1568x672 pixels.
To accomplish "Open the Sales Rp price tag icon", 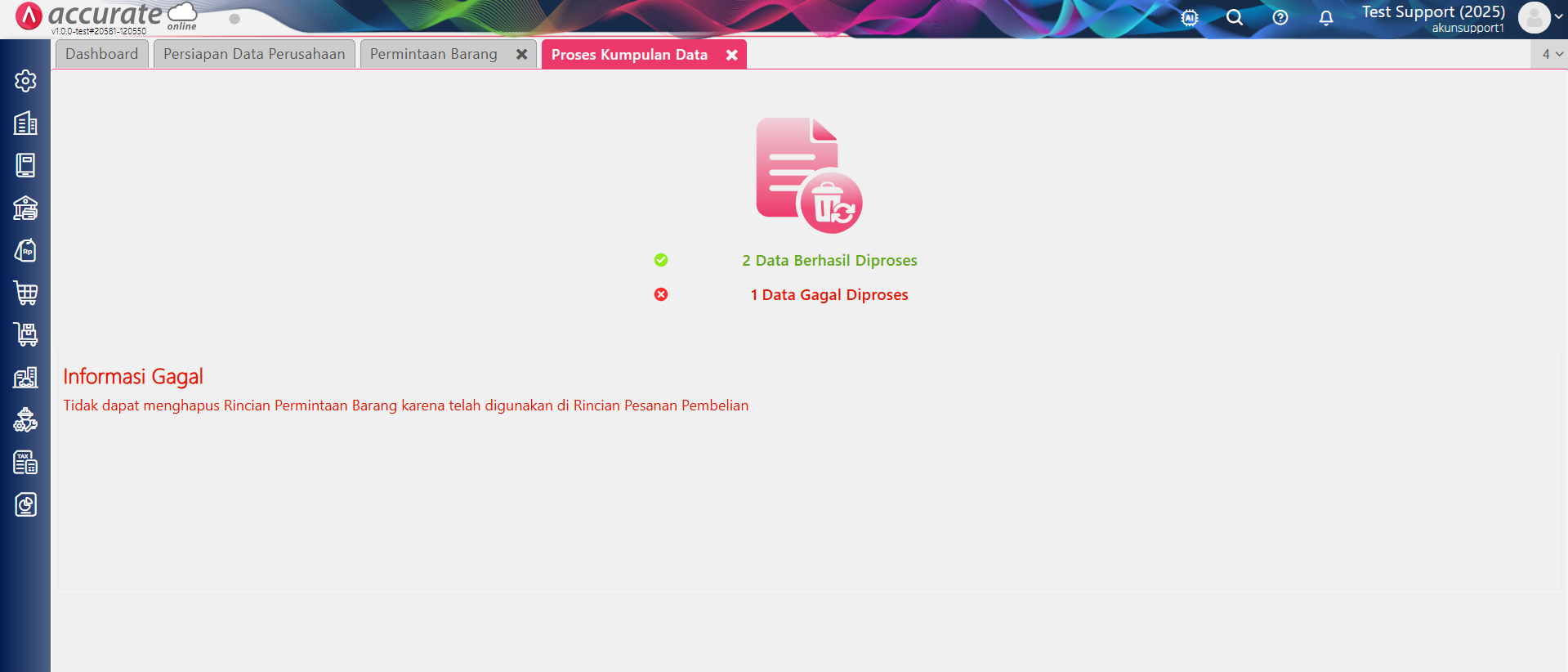I will pos(25,251).
